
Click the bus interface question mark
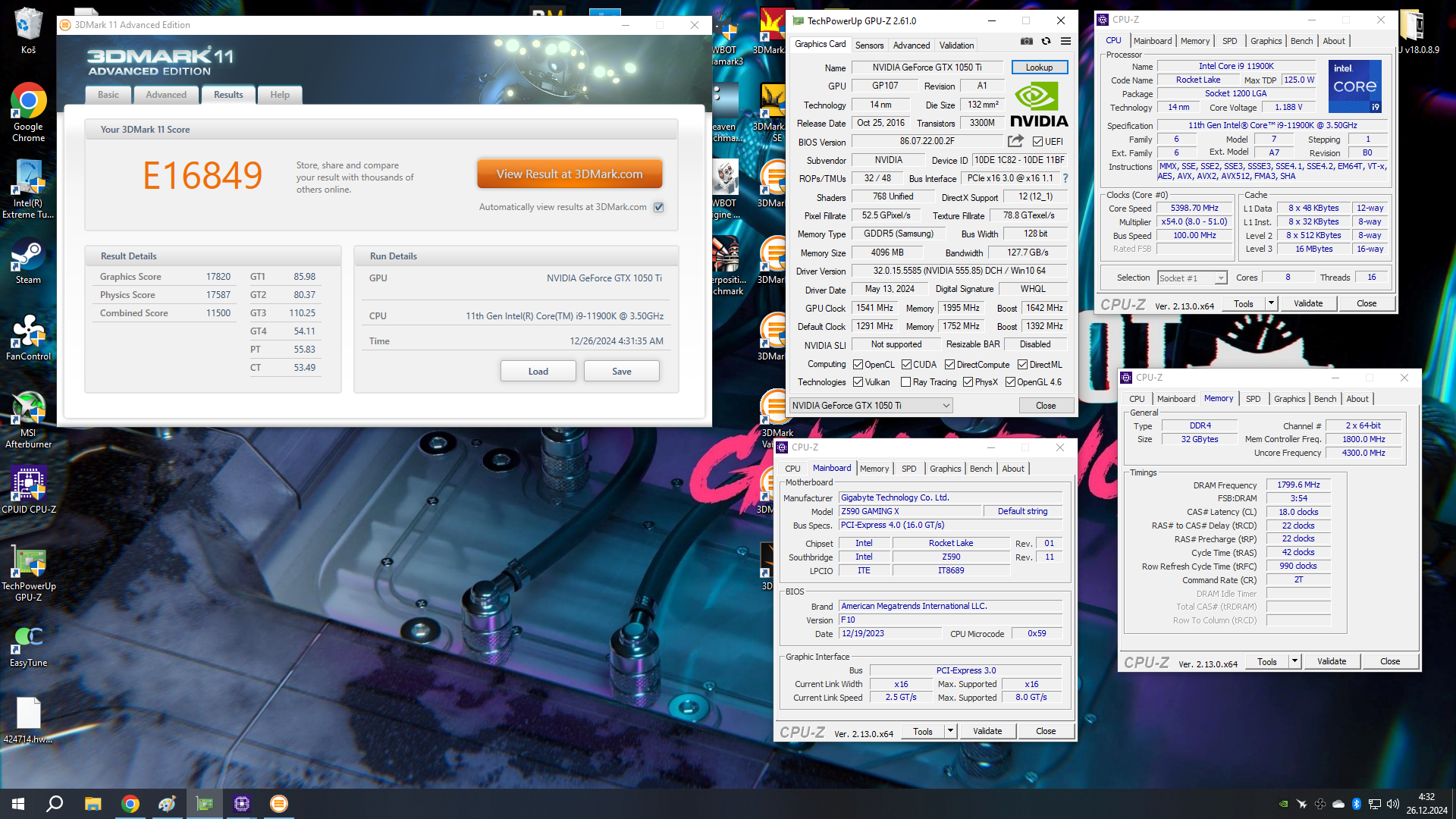click(1065, 178)
